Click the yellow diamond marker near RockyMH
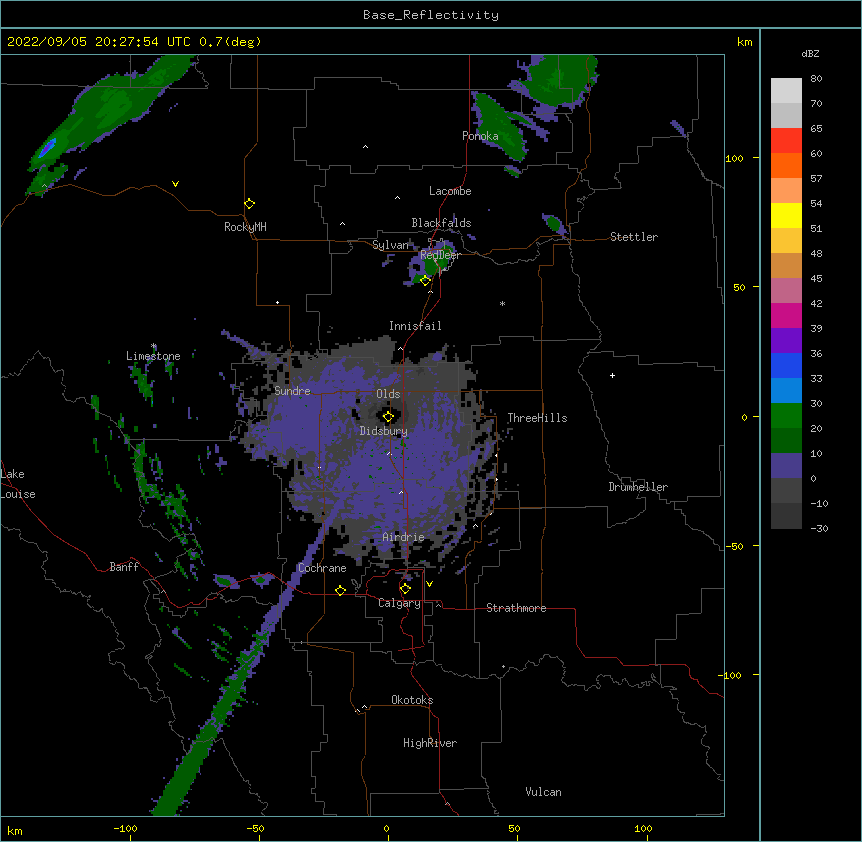Screen dimensions: 862x842 (250, 204)
